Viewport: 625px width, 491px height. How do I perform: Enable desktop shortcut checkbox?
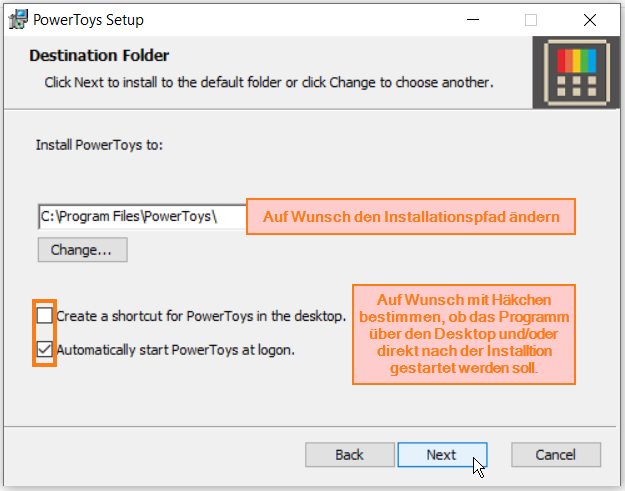[x=44, y=316]
